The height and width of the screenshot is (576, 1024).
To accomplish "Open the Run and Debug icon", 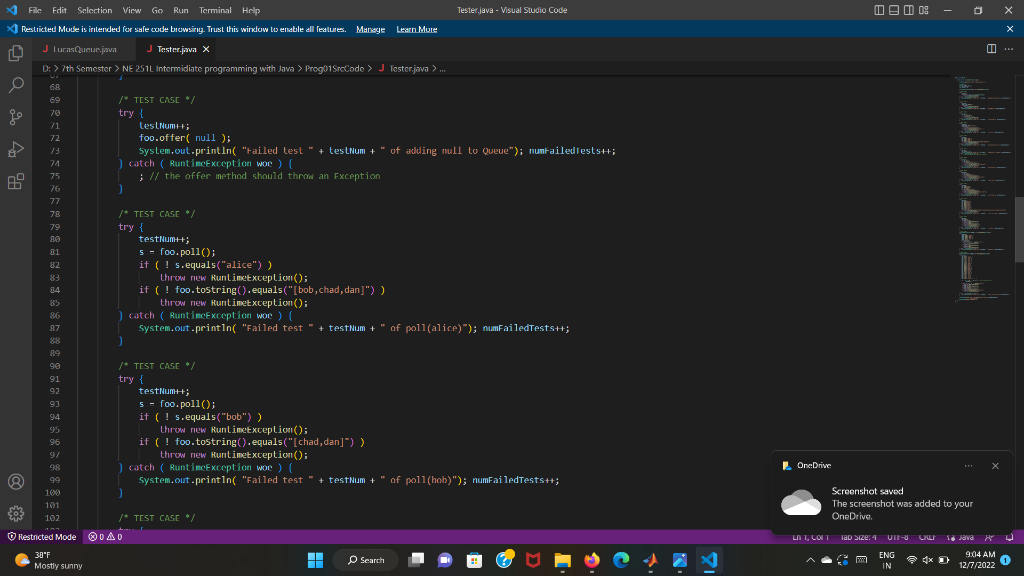I will (15, 150).
